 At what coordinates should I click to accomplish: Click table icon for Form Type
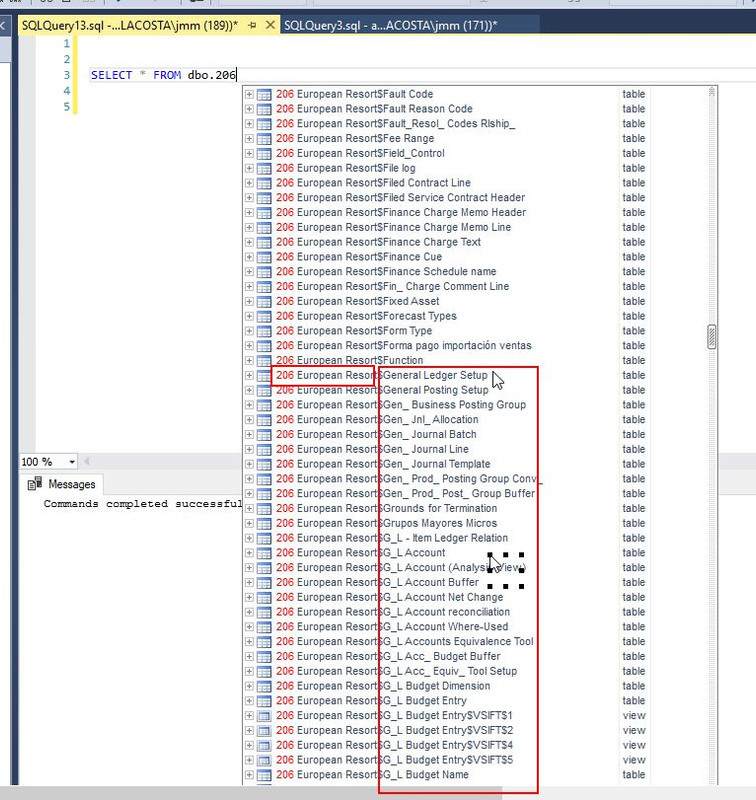(x=264, y=331)
